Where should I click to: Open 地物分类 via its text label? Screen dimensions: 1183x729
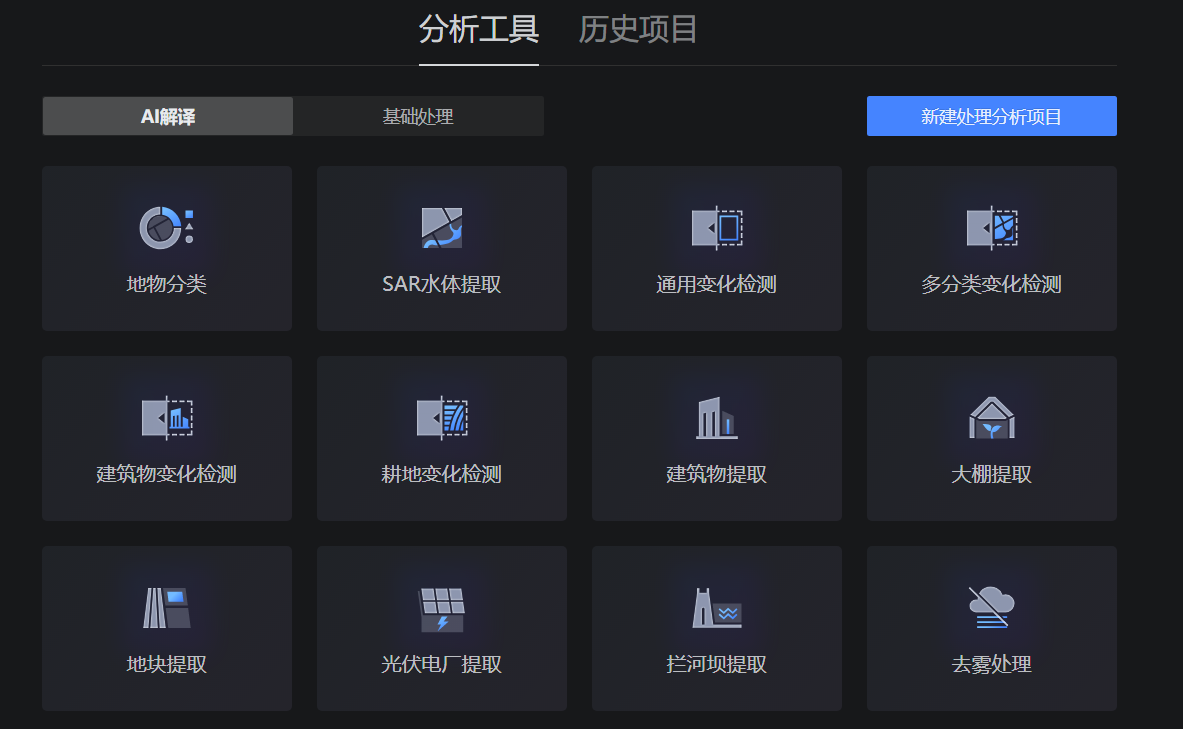pyautogui.click(x=166, y=285)
